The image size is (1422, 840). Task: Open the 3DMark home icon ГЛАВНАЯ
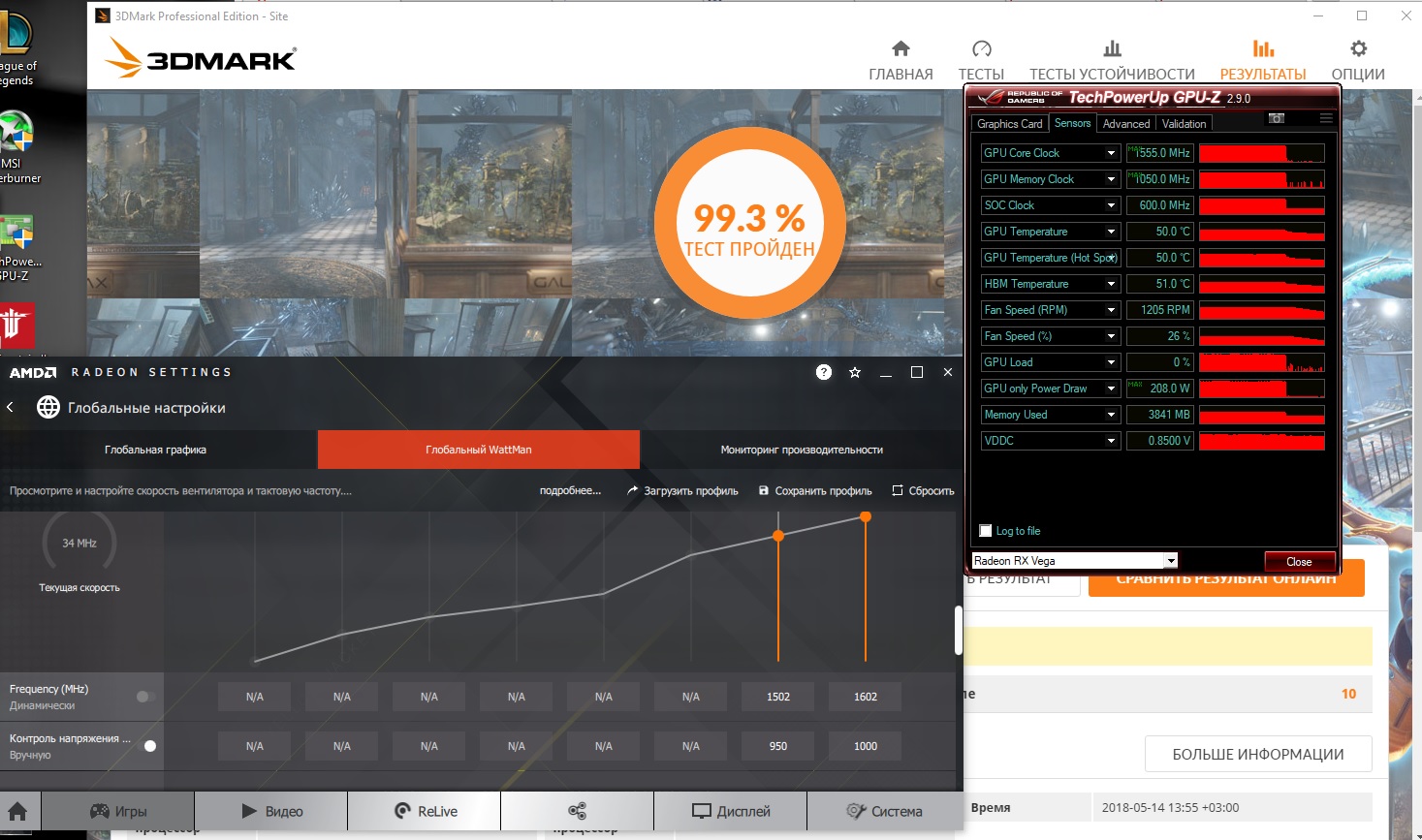coord(901,48)
